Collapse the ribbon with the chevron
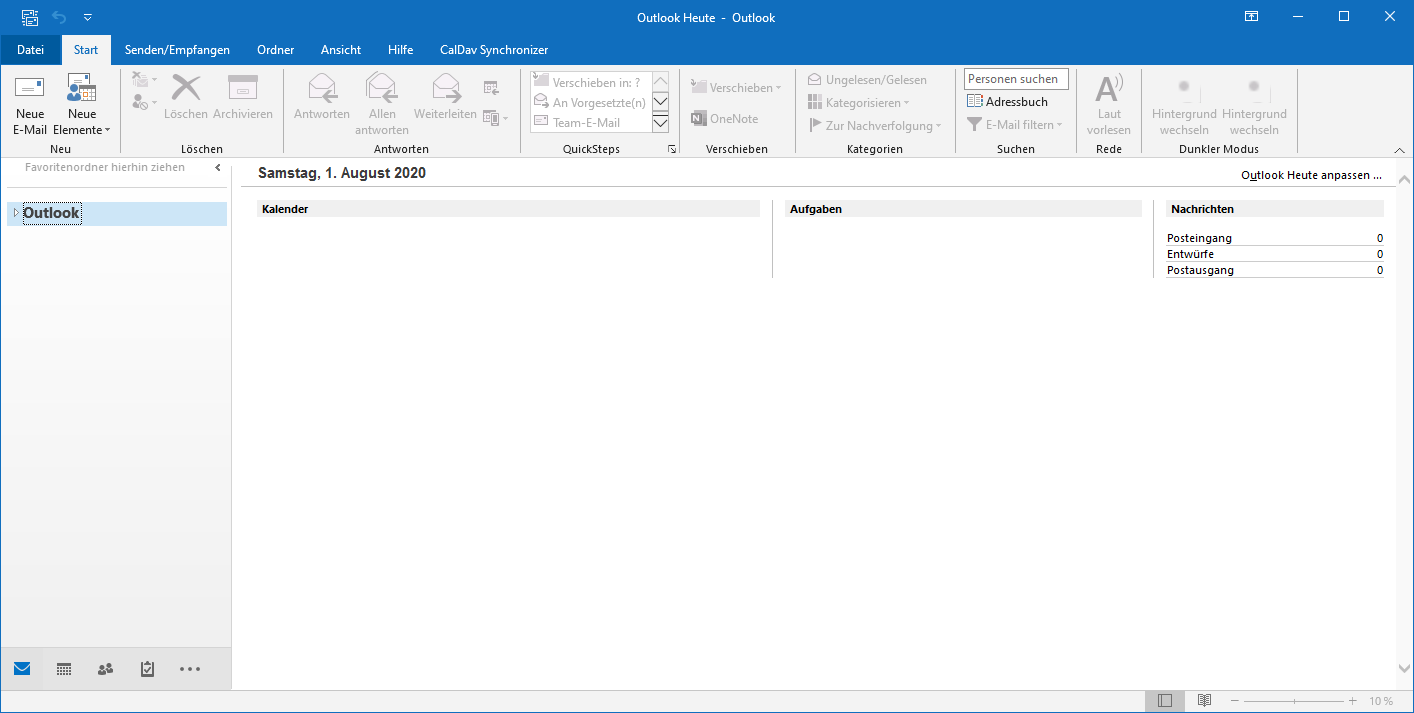 (1398, 149)
